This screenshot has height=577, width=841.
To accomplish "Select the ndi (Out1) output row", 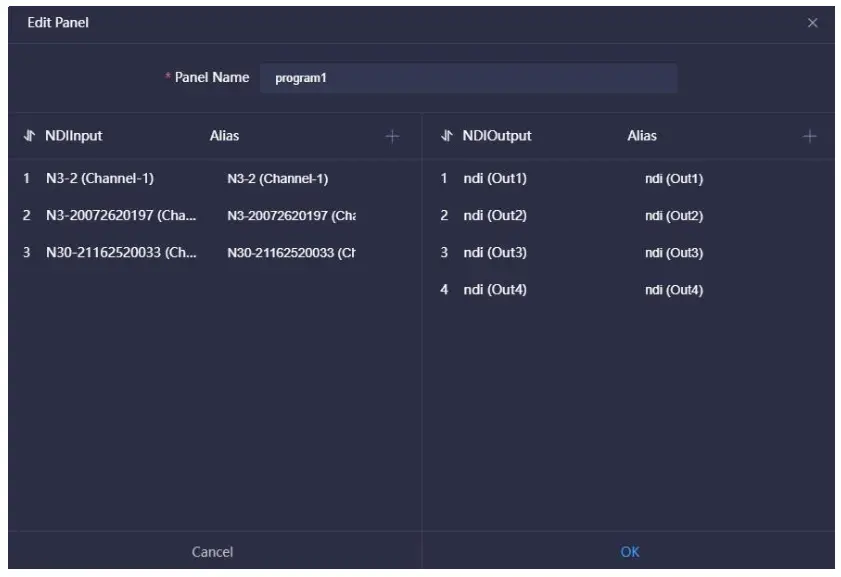I will [x=494, y=179].
